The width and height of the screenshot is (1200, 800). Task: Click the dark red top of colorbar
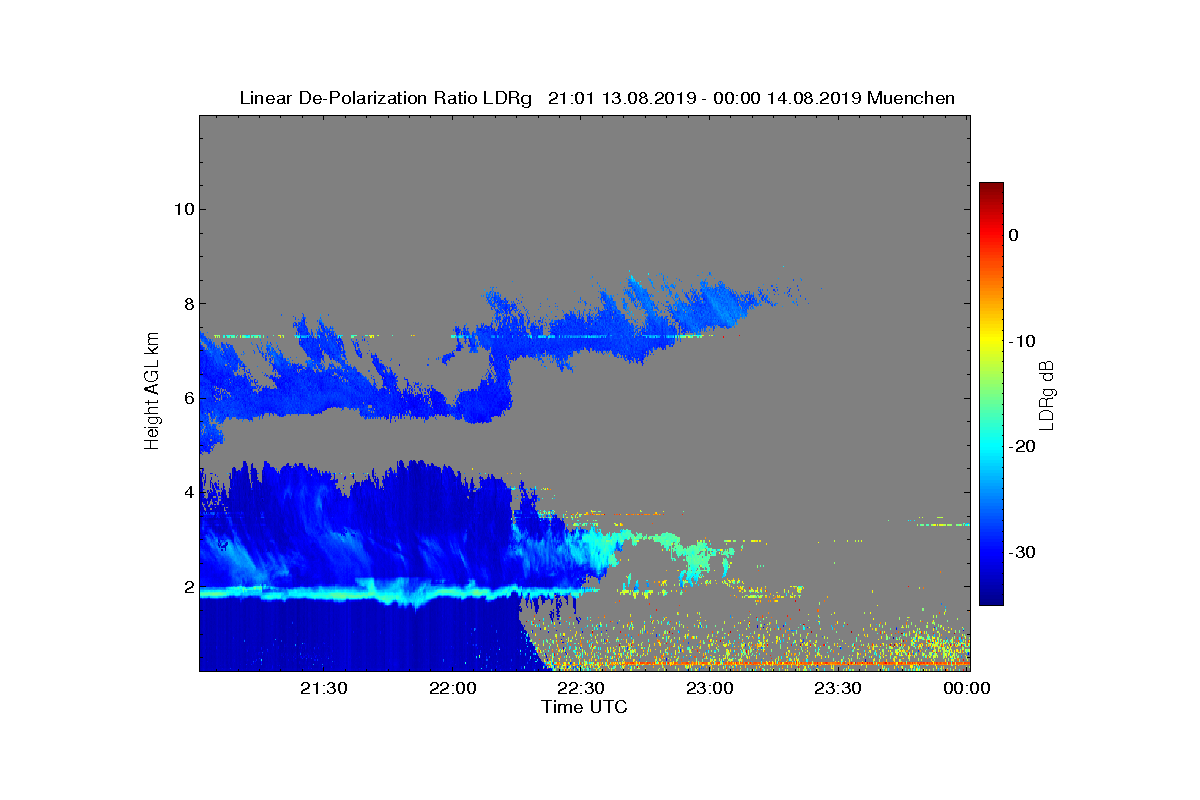[991, 190]
